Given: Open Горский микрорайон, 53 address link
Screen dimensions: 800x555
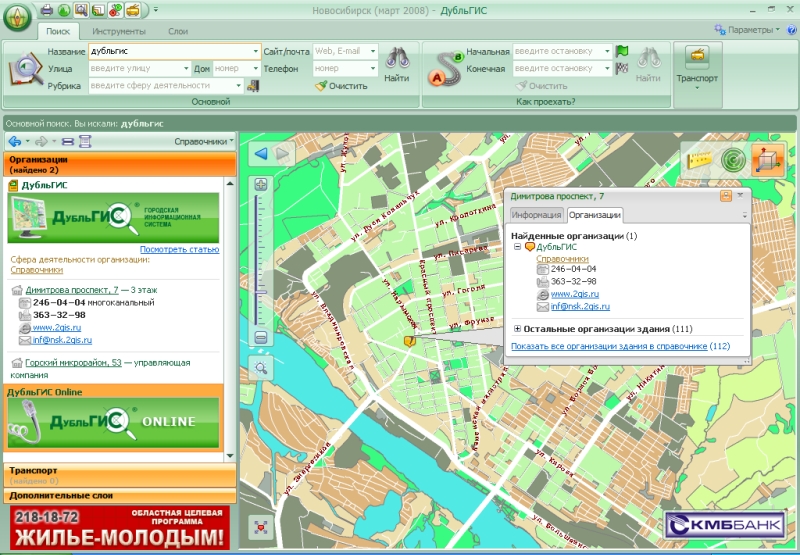Looking at the screenshot, I should pyautogui.click(x=73, y=363).
